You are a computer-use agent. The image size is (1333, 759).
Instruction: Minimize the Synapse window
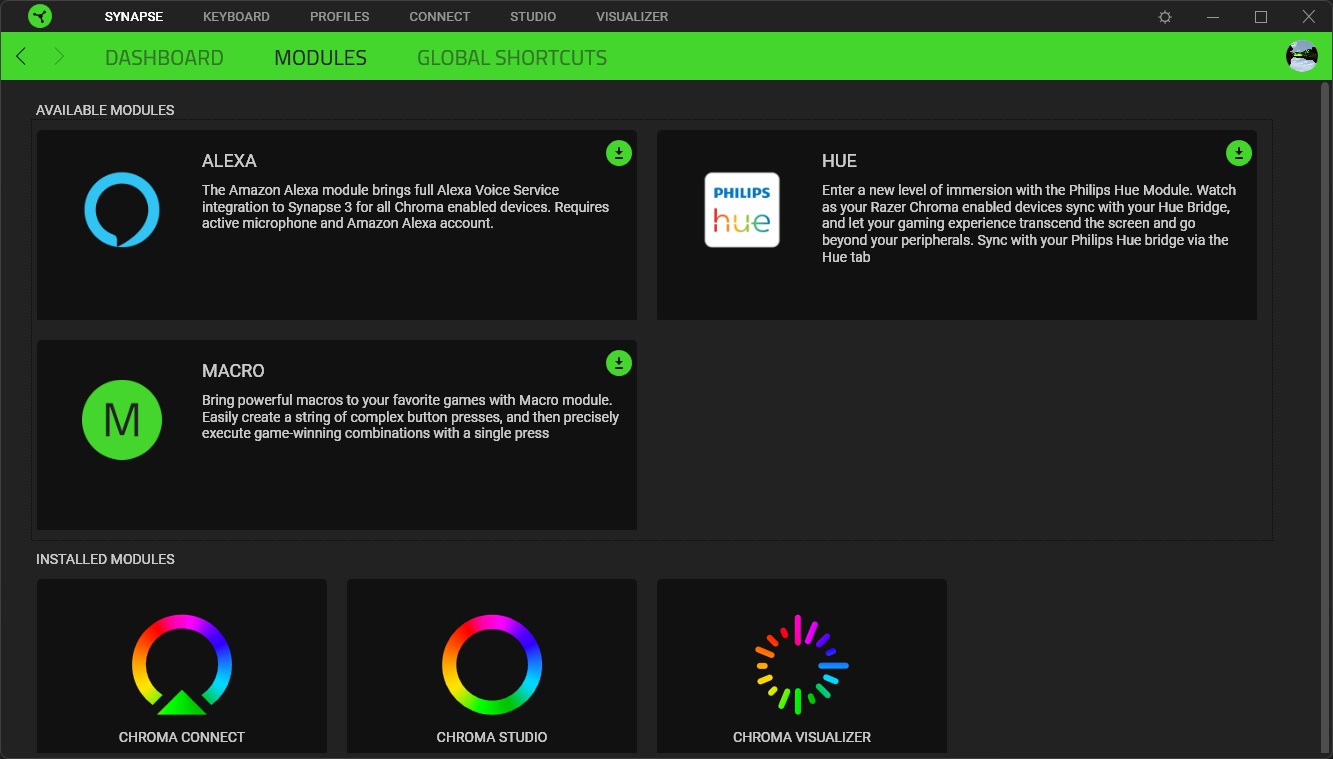pos(1213,17)
